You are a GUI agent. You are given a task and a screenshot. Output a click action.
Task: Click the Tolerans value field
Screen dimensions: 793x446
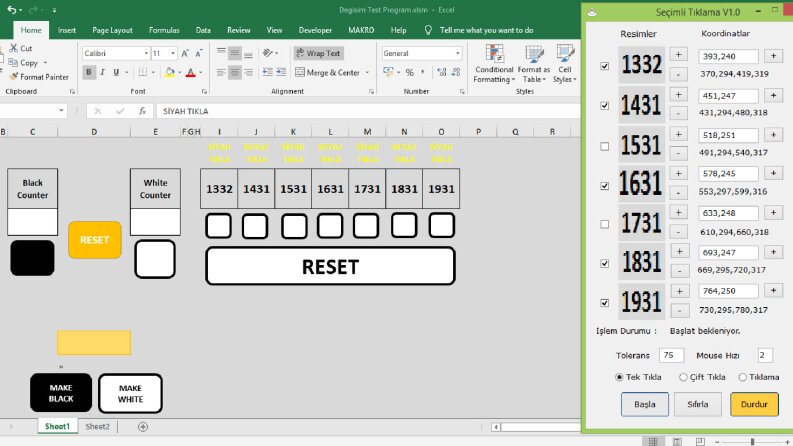click(x=671, y=355)
